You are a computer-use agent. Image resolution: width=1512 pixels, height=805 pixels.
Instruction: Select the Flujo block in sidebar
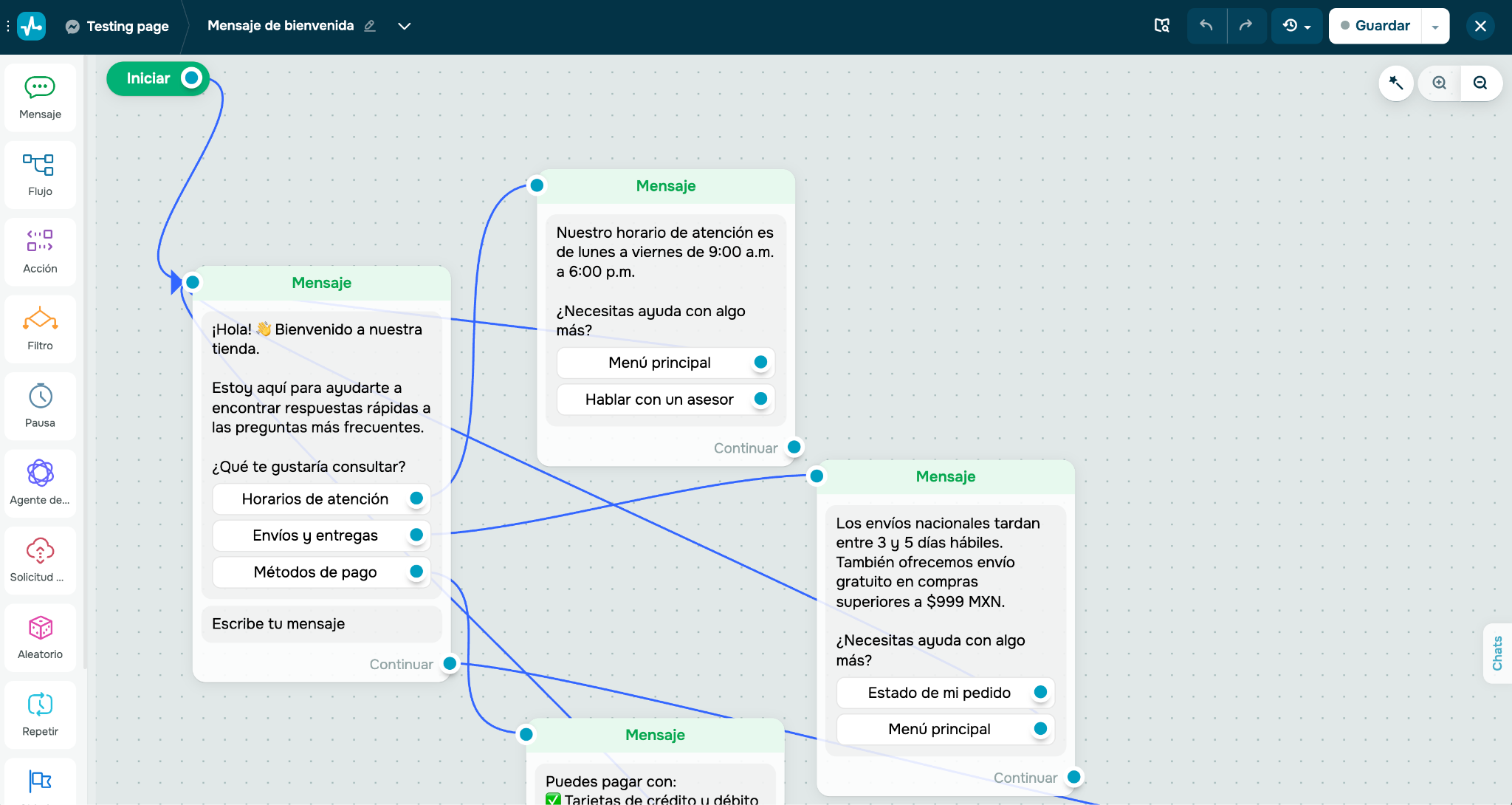(x=40, y=175)
